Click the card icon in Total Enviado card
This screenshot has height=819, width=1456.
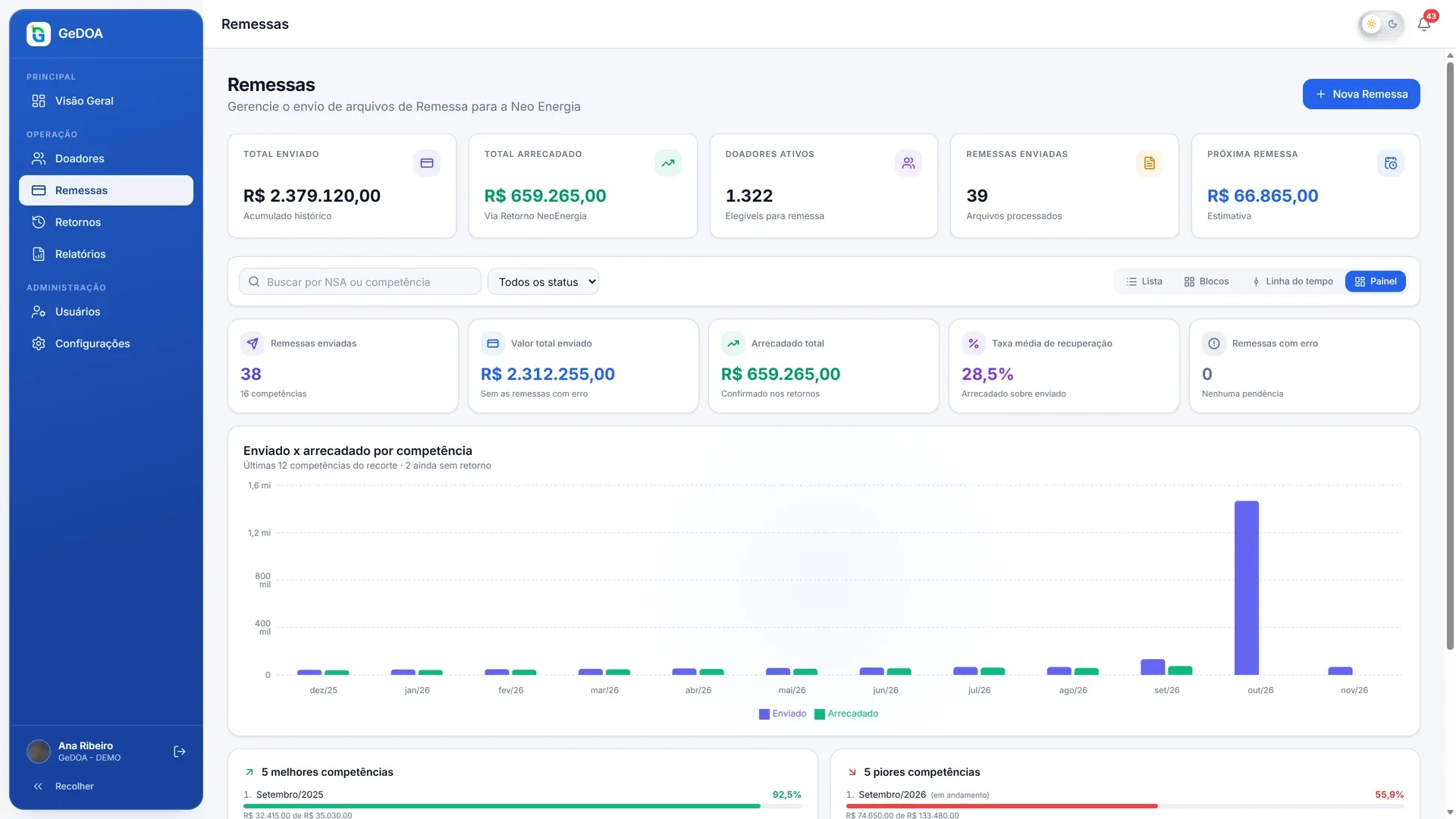[426, 163]
